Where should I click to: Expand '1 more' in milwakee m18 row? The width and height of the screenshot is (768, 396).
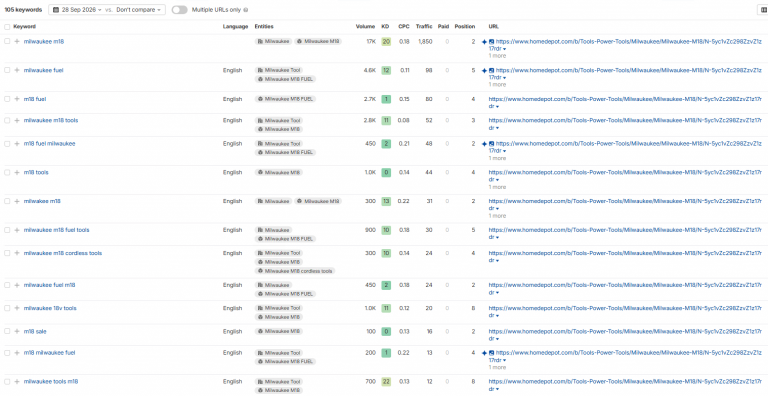[497, 216]
